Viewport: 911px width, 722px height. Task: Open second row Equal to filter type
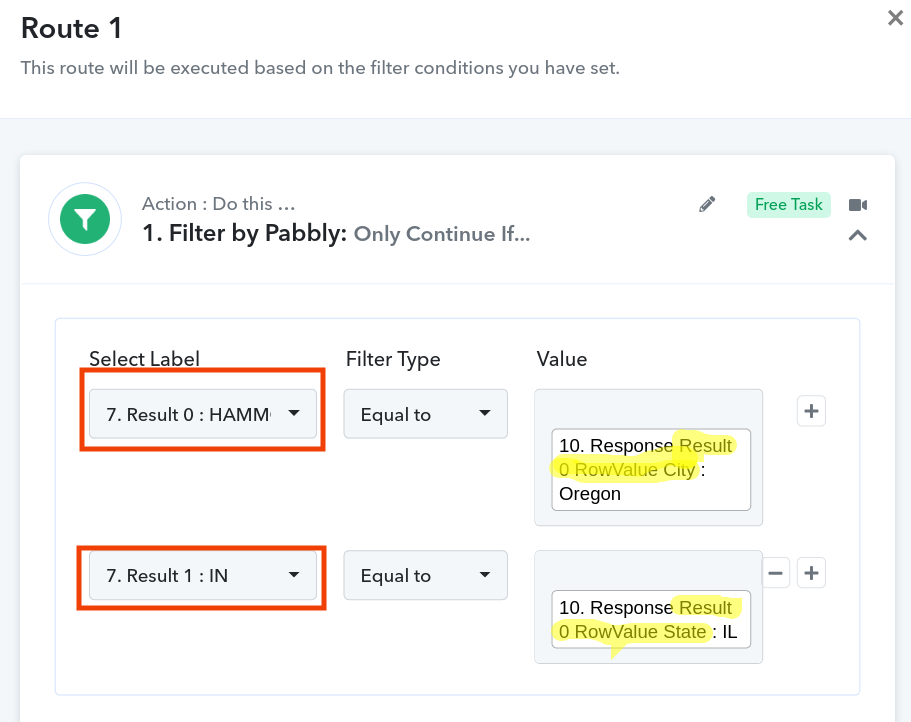pos(425,575)
